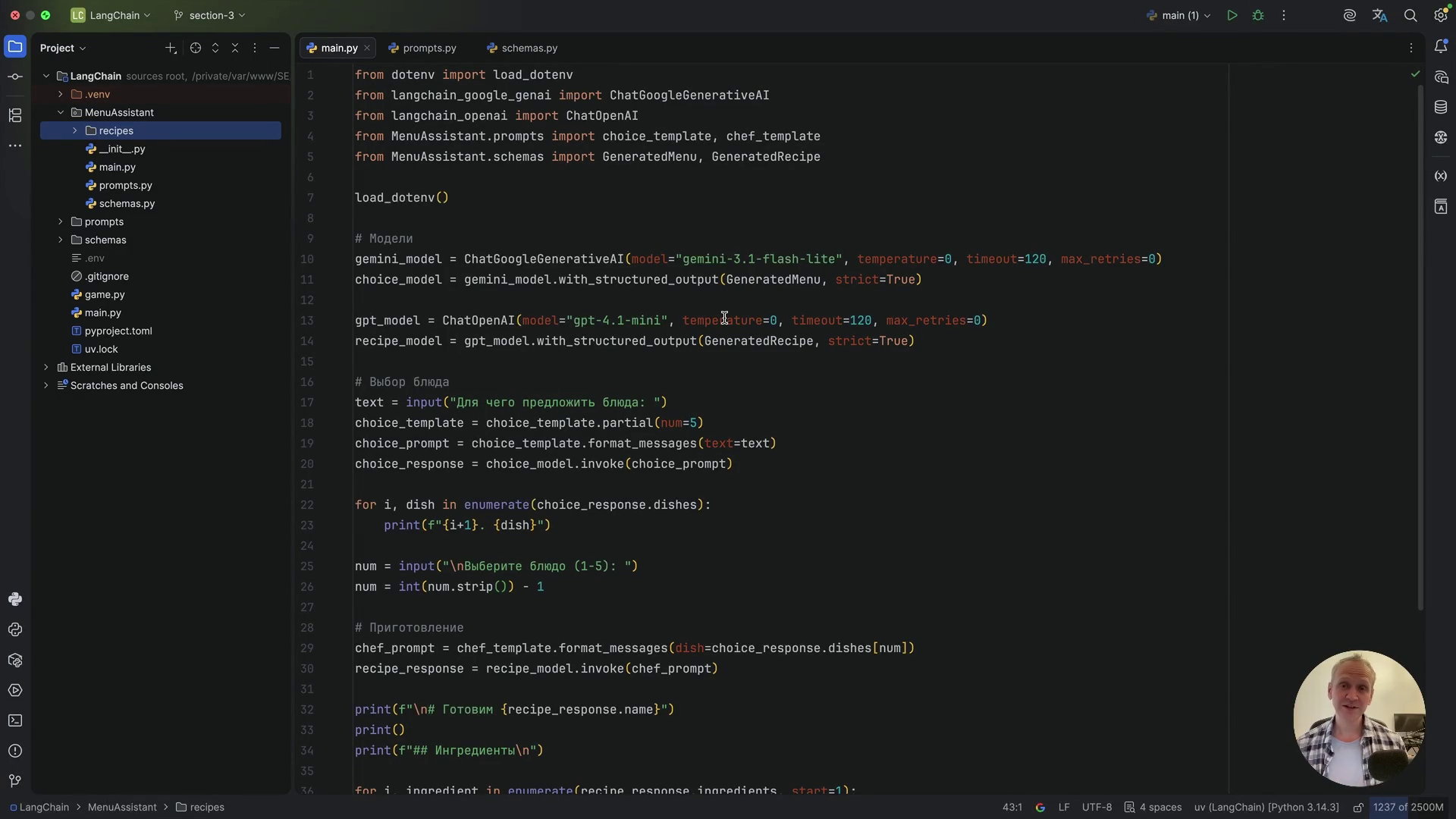1456x819 pixels.
Task: Open the Project tool window icon
Action: tap(15, 47)
